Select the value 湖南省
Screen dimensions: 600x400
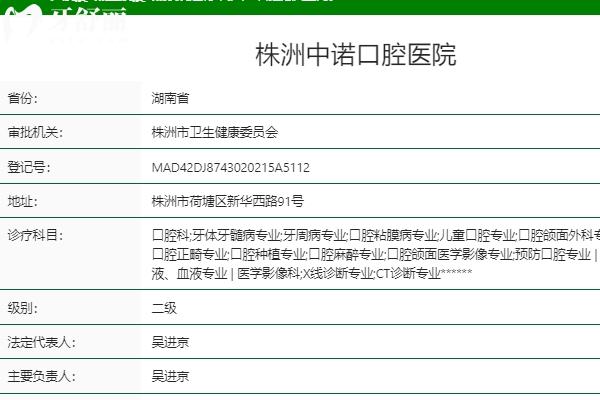(x=170, y=98)
